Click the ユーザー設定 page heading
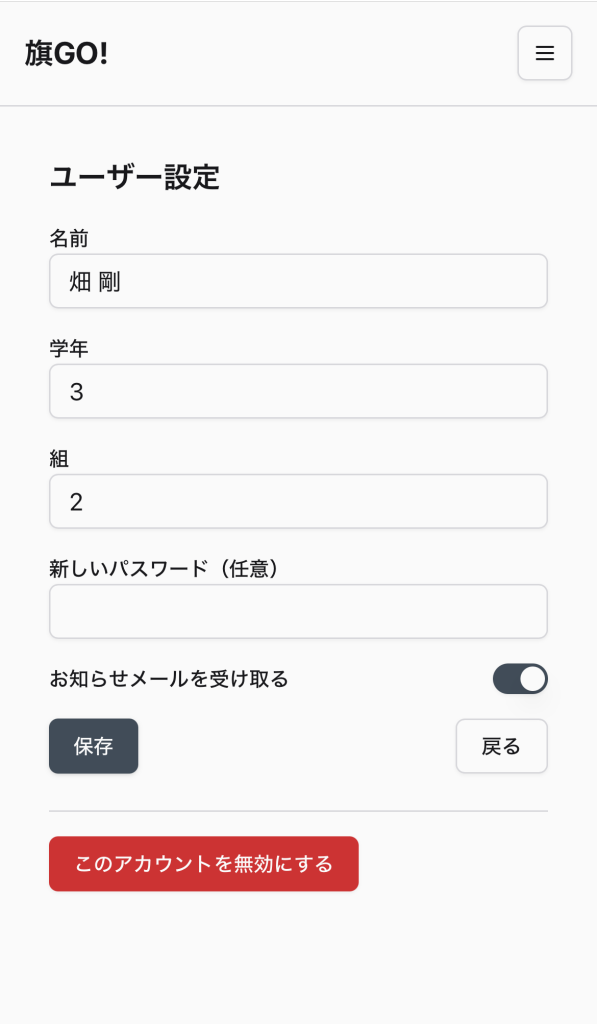The height and width of the screenshot is (1024, 597). click(x=137, y=176)
